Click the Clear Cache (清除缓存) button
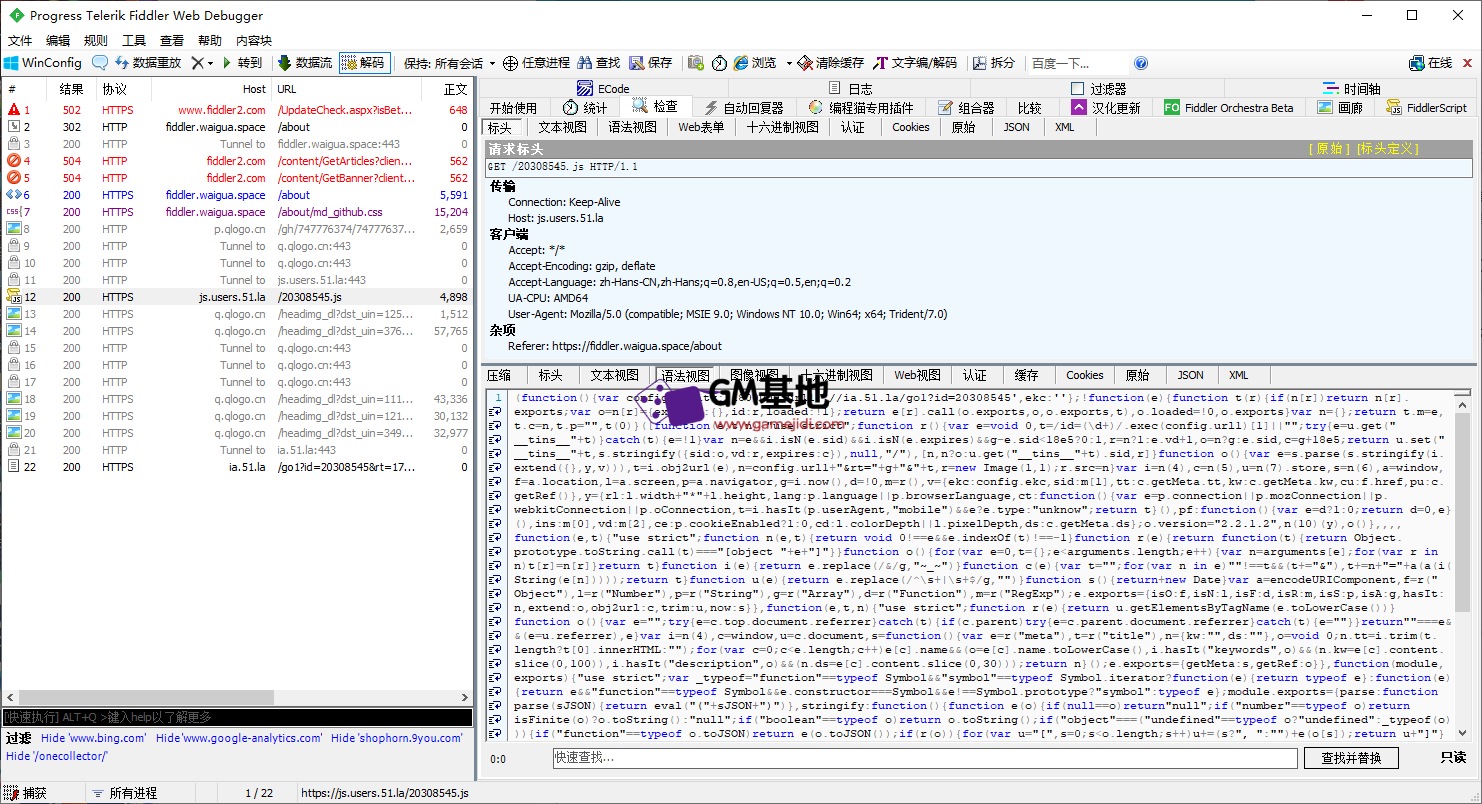Viewport: 1482px width, 804px height. tap(830, 62)
